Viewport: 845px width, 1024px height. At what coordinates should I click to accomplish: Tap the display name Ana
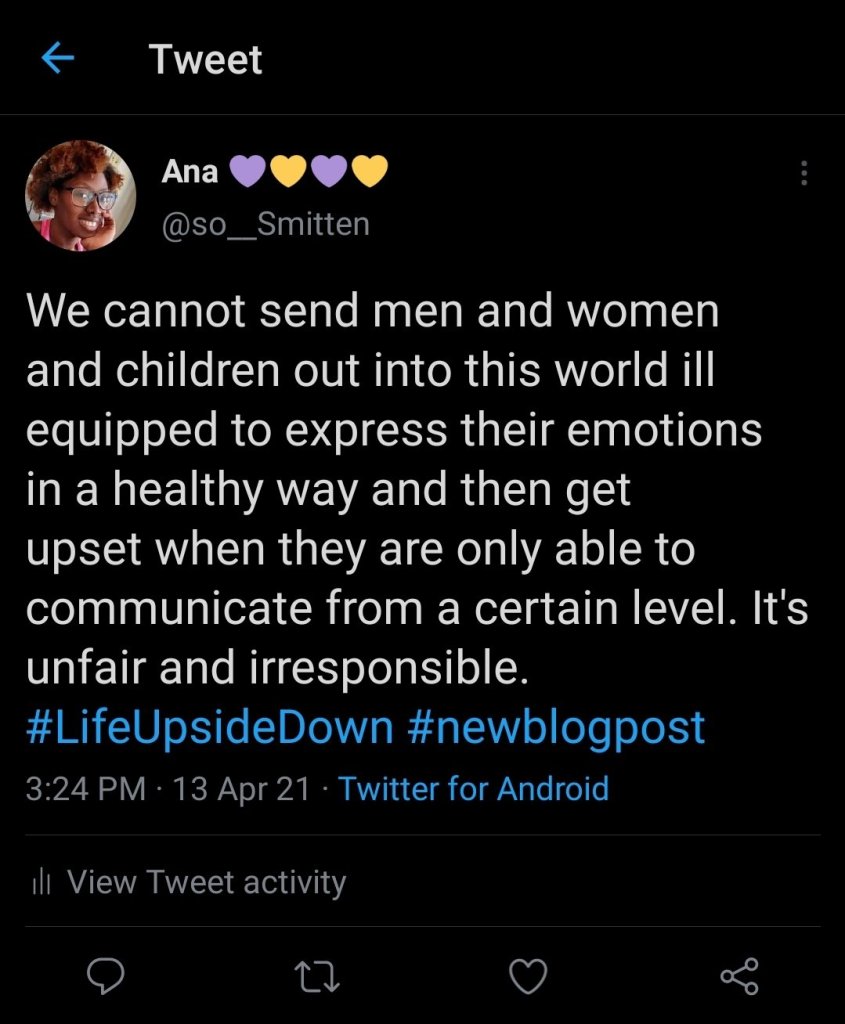click(x=189, y=172)
